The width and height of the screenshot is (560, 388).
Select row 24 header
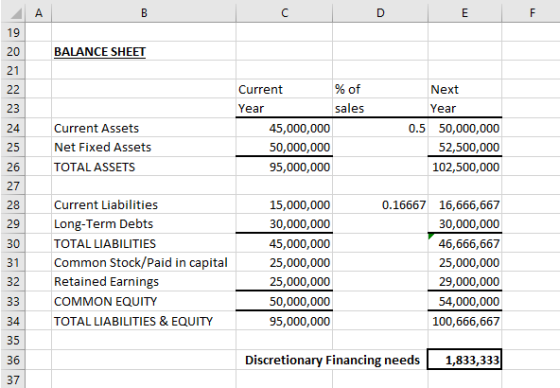(13, 128)
